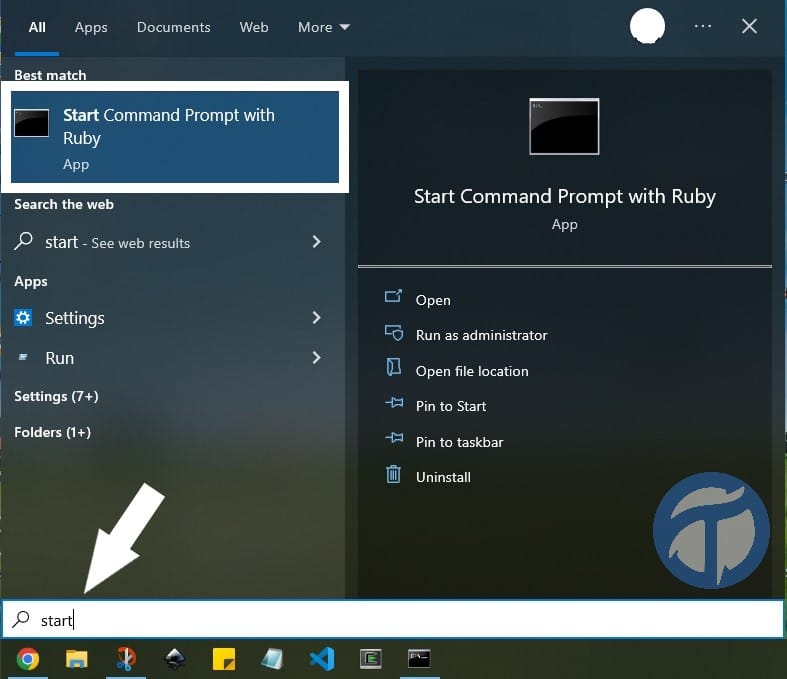Launch the Snipping Tool taskbar icon
This screenshot has width=787, height=679.
[126, 658]
